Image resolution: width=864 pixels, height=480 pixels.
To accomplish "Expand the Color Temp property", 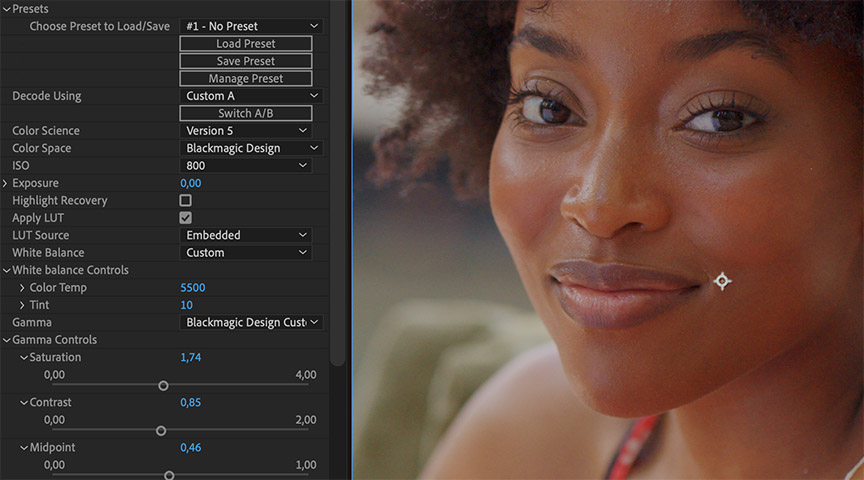I will point(23,288).
